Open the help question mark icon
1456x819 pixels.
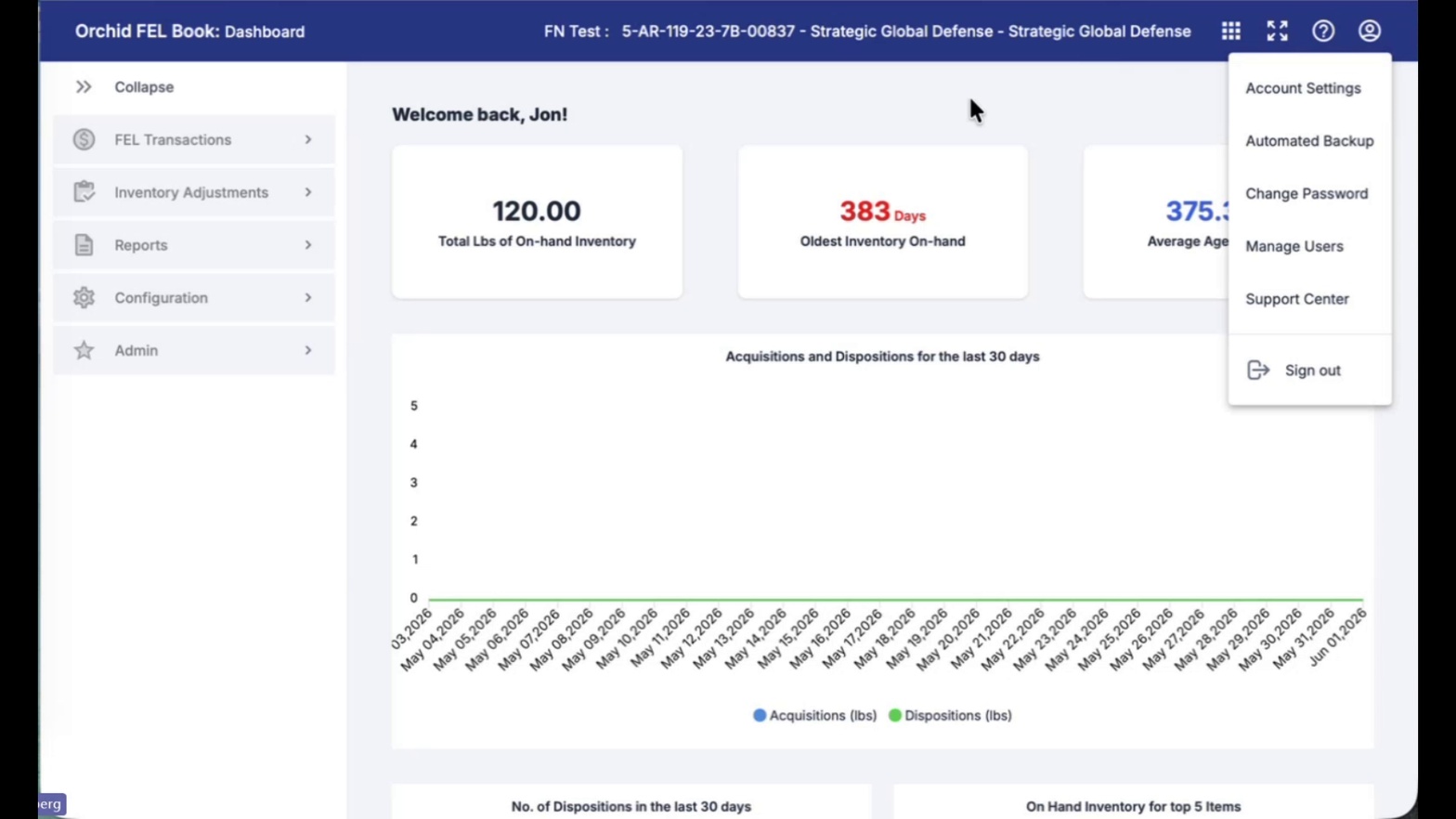1323,31
